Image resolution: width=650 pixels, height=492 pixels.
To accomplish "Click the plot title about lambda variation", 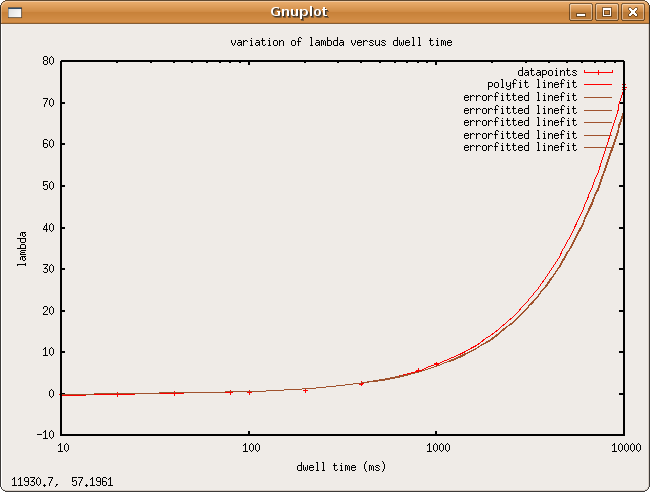I will (341, 43).
